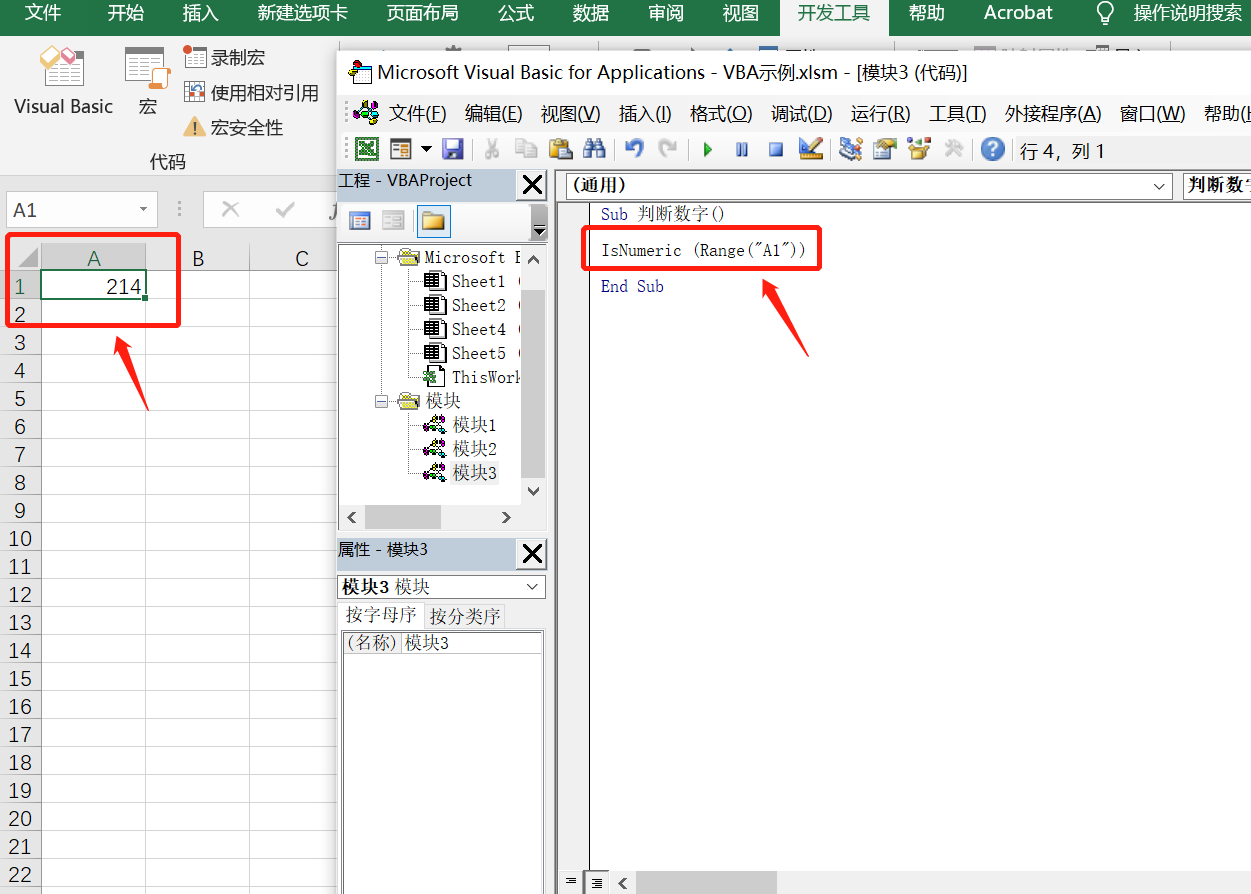Toggle the Folders view in Project Explorer
Image resolution: width=1251 pixels, height=894 pixels.
433,221
